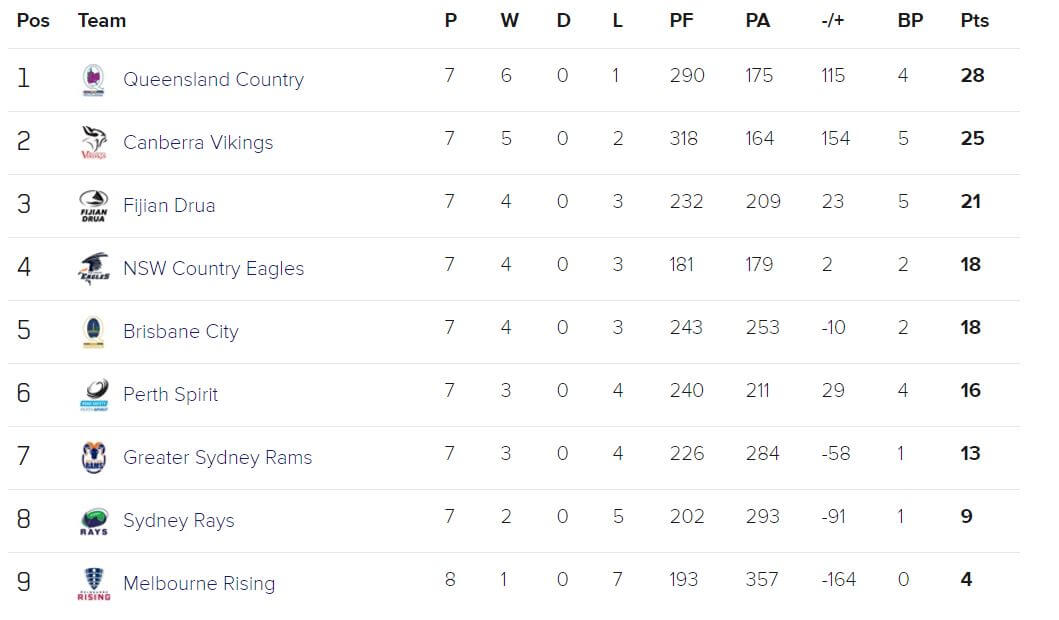Select the PF column header

681,20
